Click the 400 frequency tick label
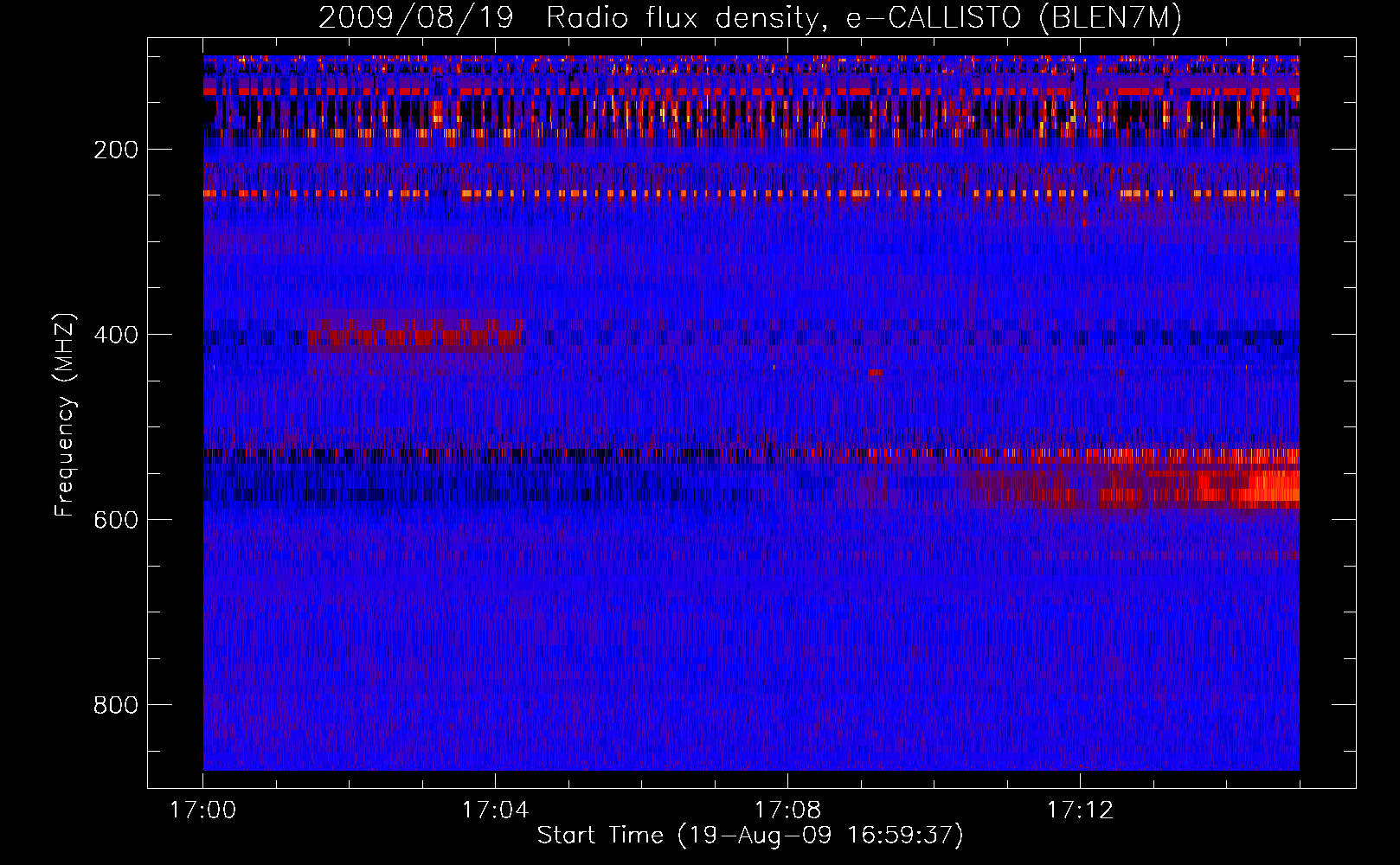 click(116, 335)
